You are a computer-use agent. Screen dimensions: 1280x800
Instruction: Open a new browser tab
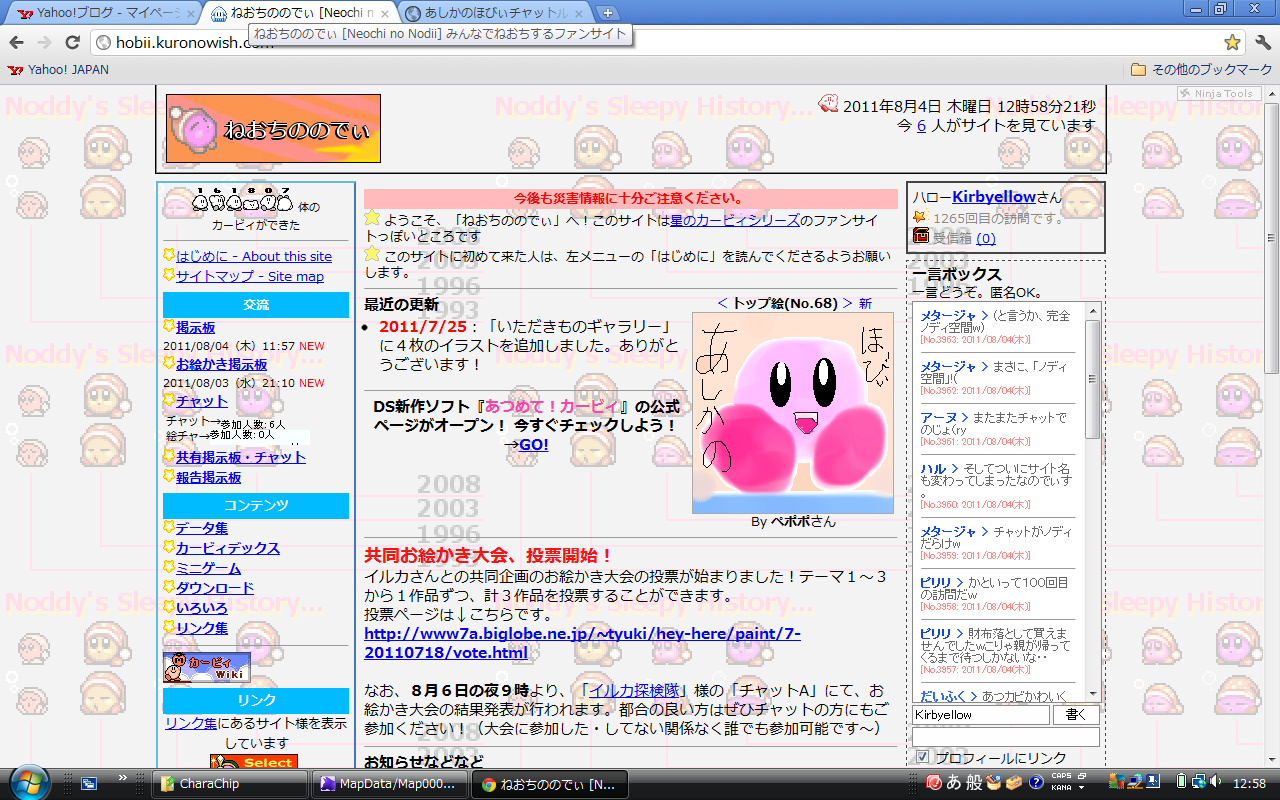click(x=608, y=13)
